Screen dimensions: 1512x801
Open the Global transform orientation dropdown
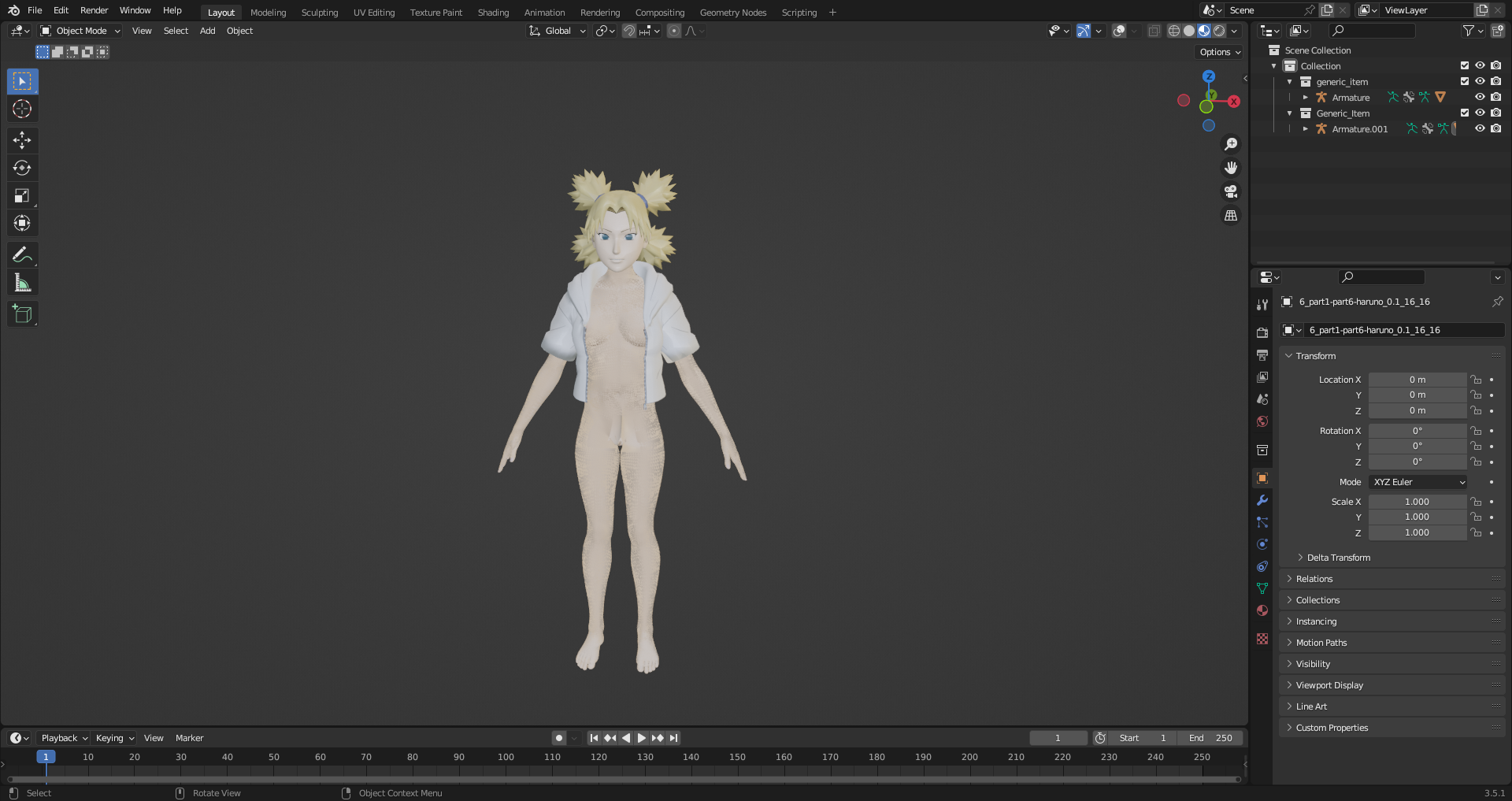(x=558, y=31)
